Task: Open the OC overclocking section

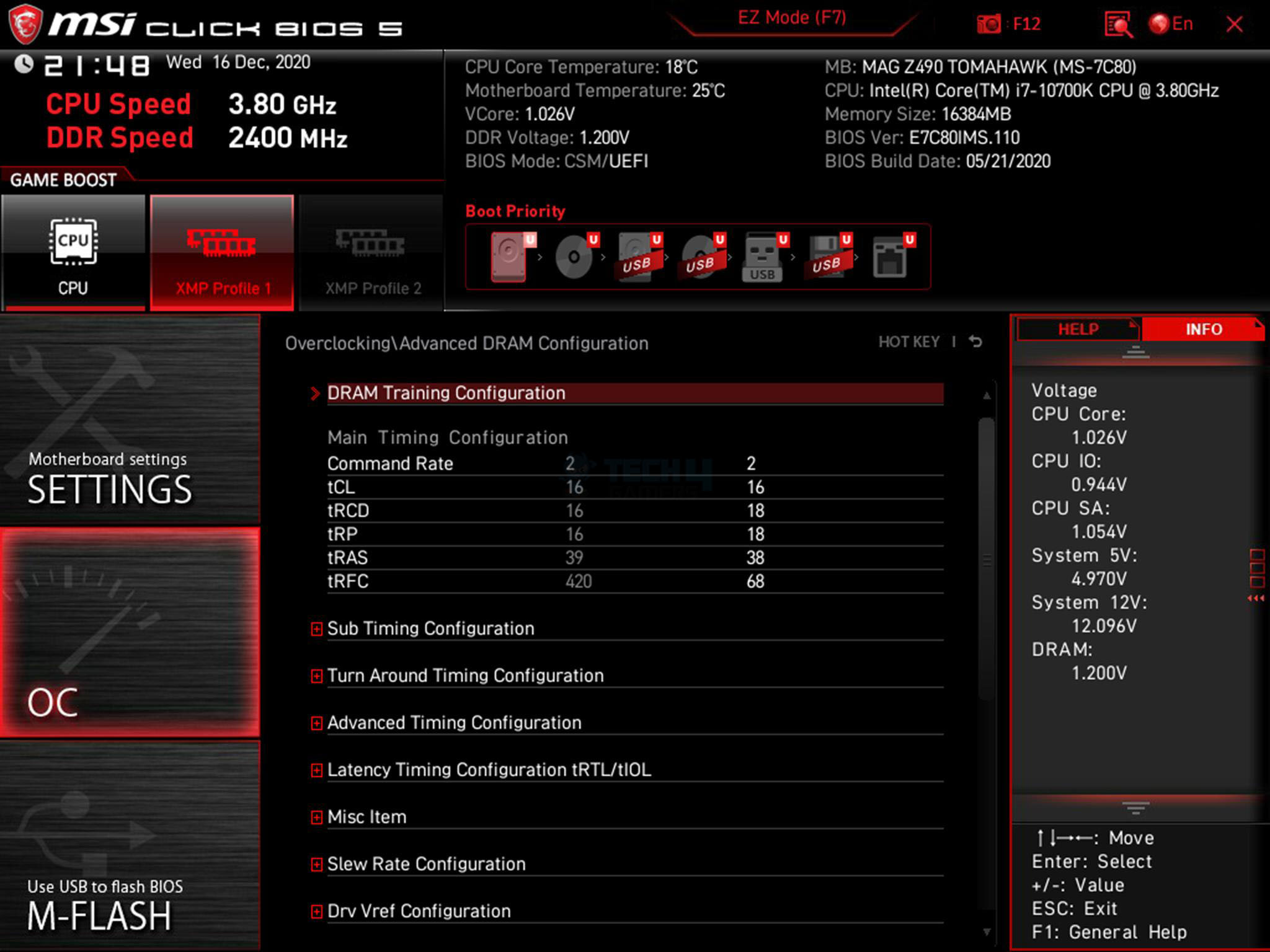Action: (130, 632)
